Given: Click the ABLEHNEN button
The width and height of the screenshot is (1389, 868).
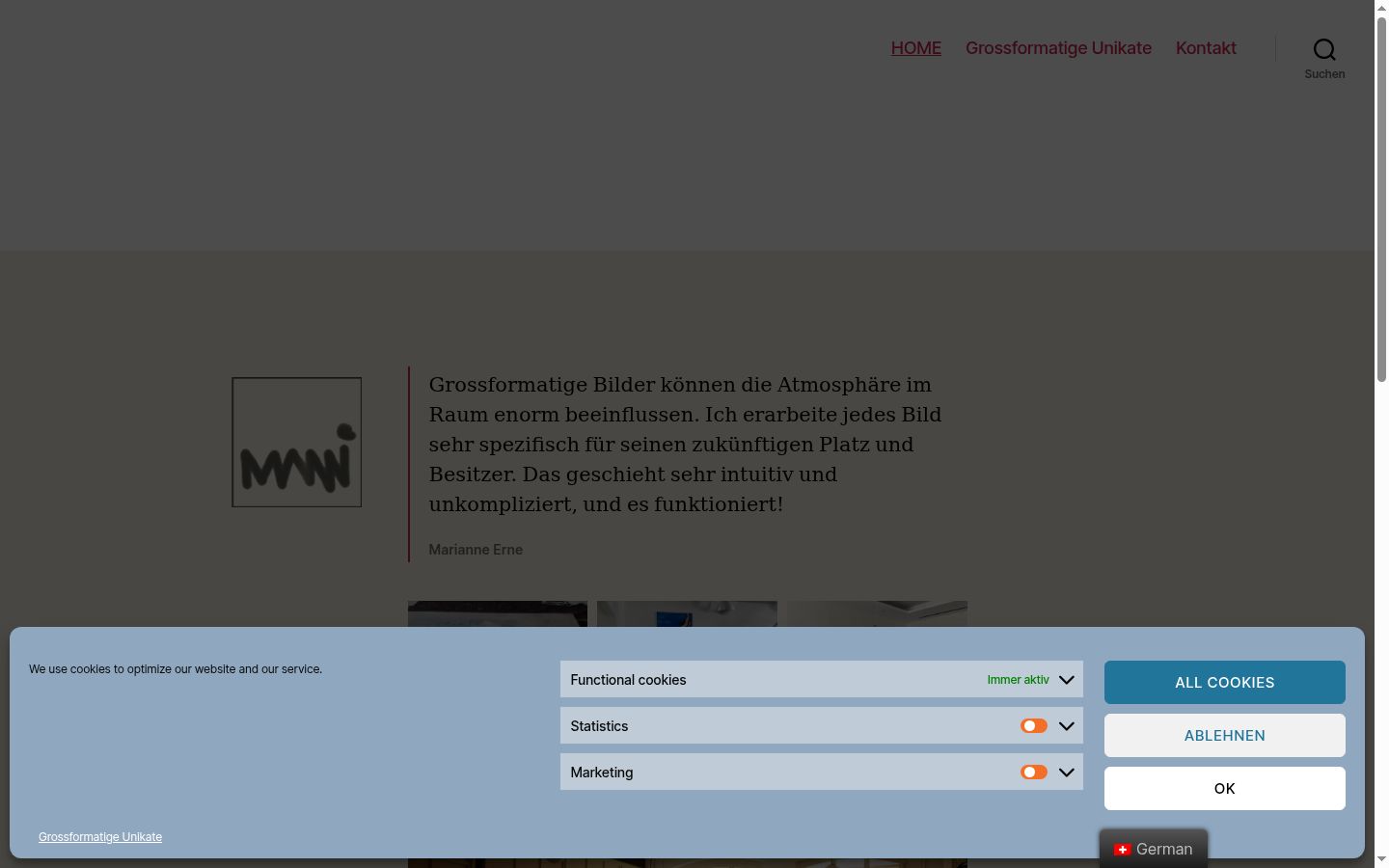Looking at the screenshot, I should pos(1225,736).
